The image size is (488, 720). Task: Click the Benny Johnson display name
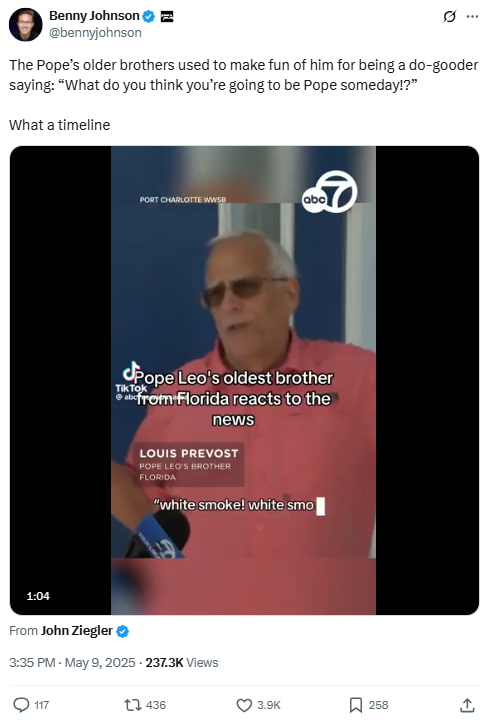94,16
